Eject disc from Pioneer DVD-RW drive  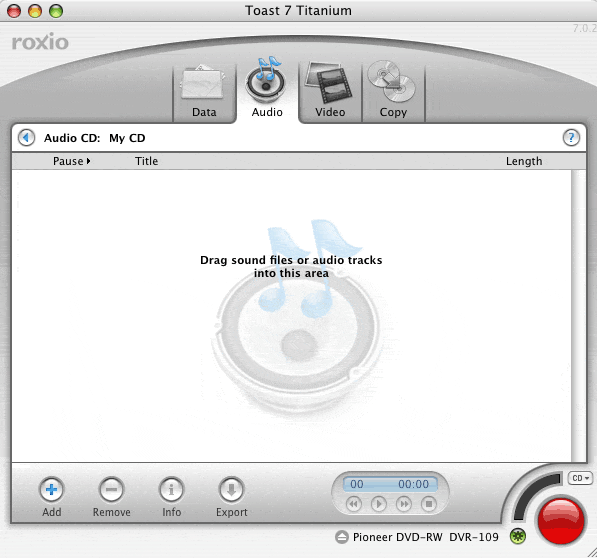click(342, 537)
